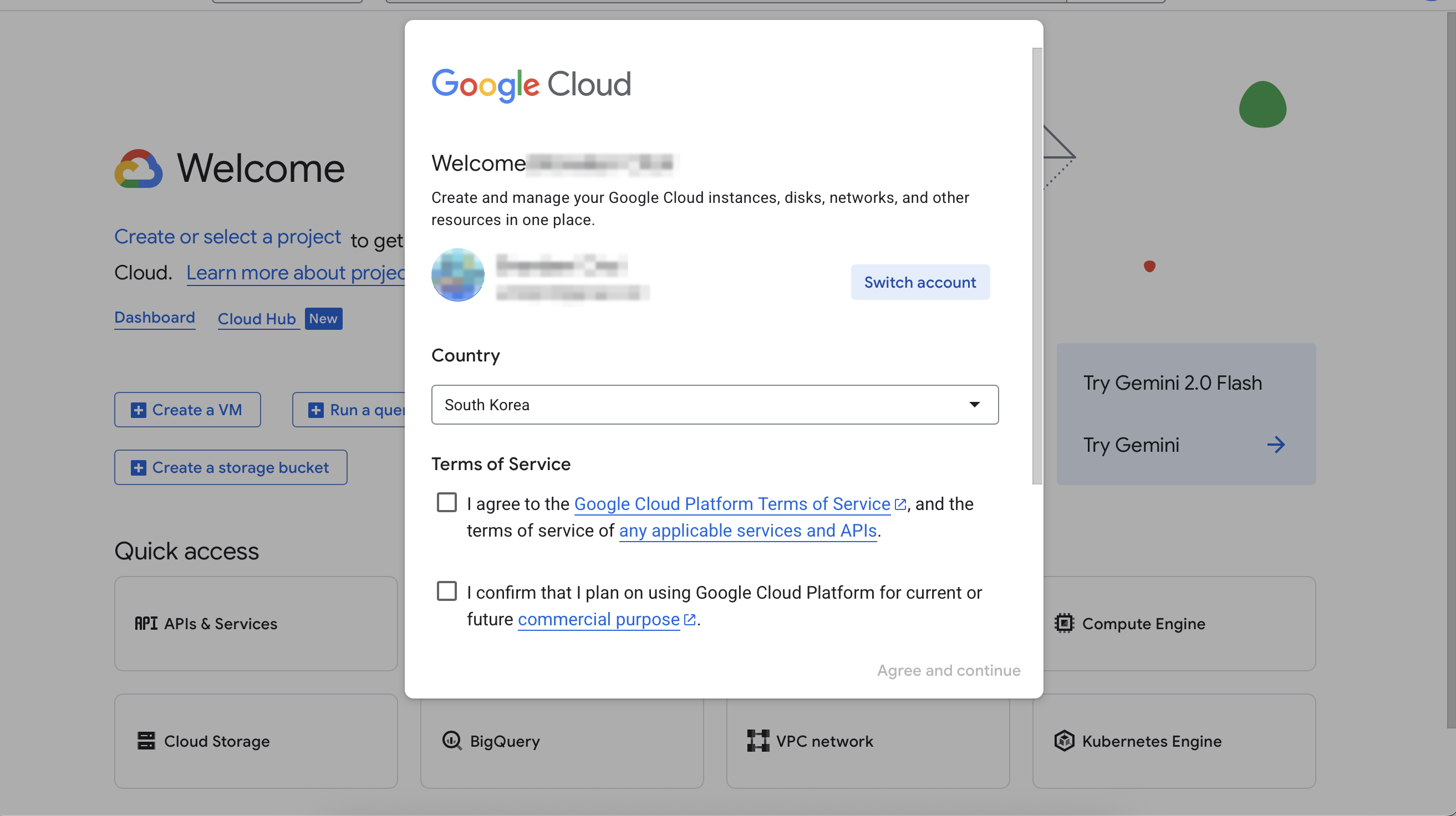The height and width of the screenshot is (816, 1456).
Task: Open the BigQuery quick access card
Action: click(x=562, y=744)
